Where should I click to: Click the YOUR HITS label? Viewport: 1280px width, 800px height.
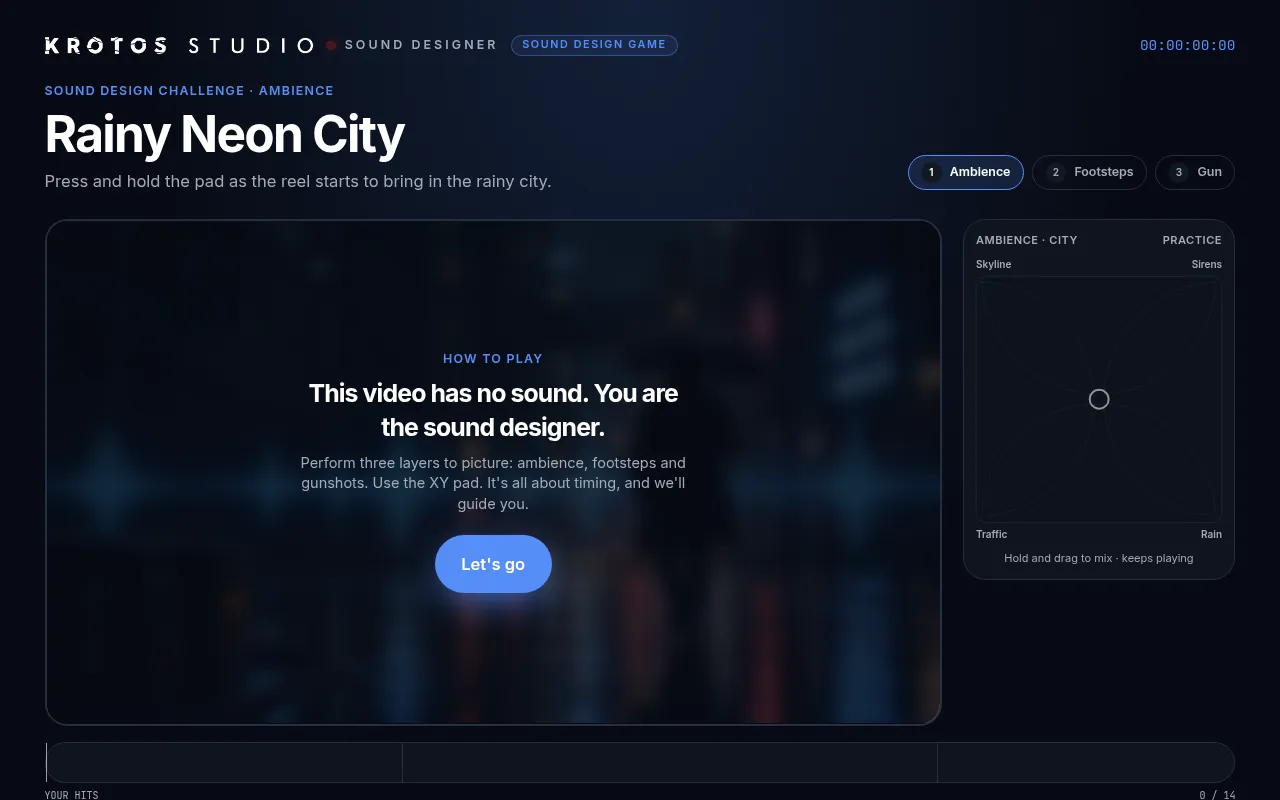pos(72,795)
